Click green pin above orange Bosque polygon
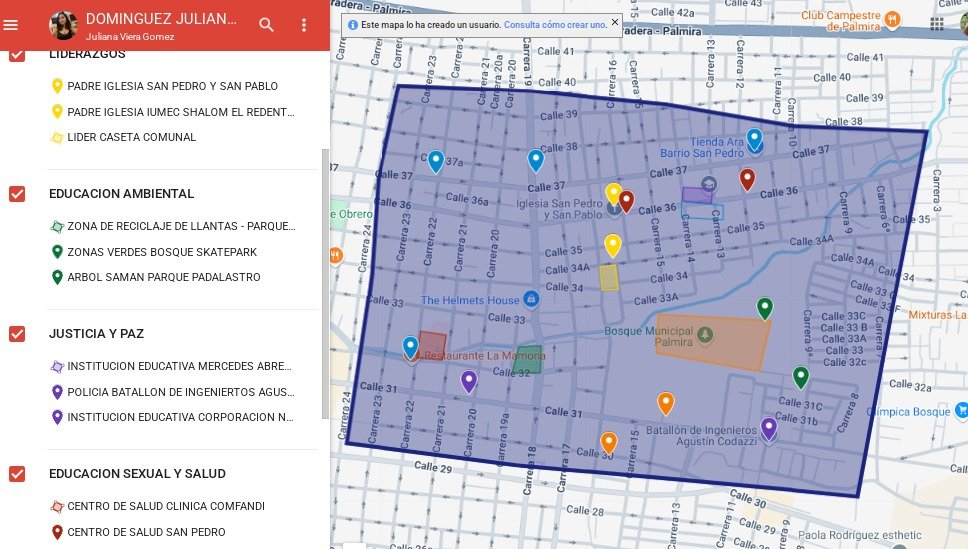 tap(765, 308)
